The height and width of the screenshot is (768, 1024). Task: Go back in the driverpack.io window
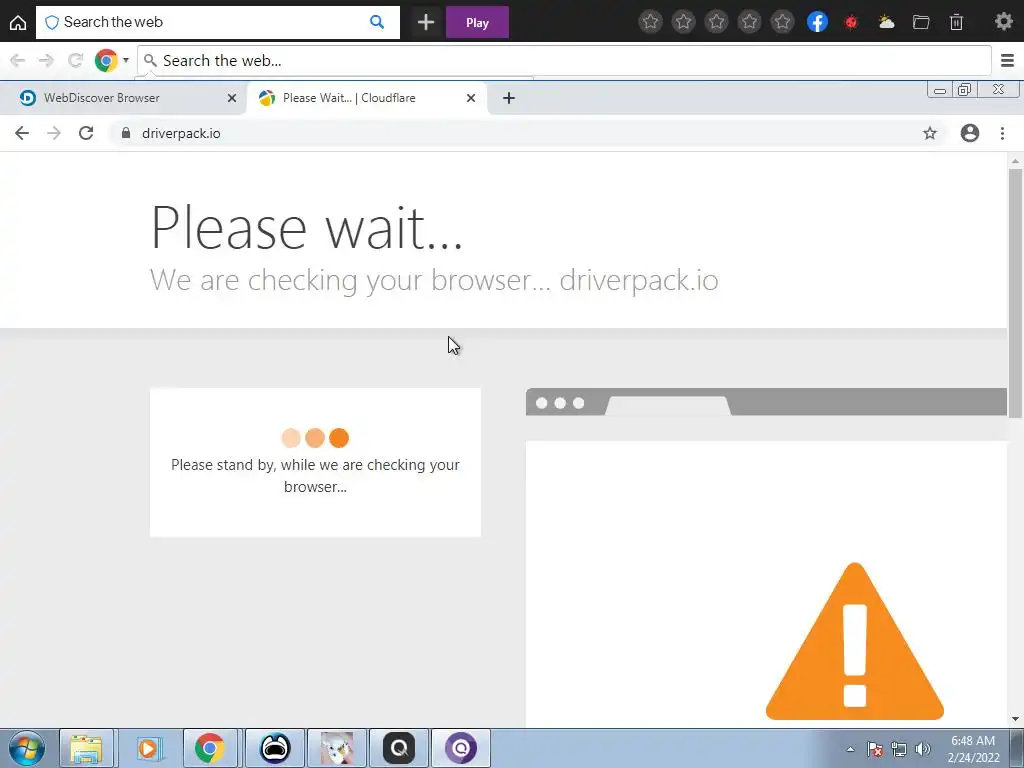click(x=22, y=133)
